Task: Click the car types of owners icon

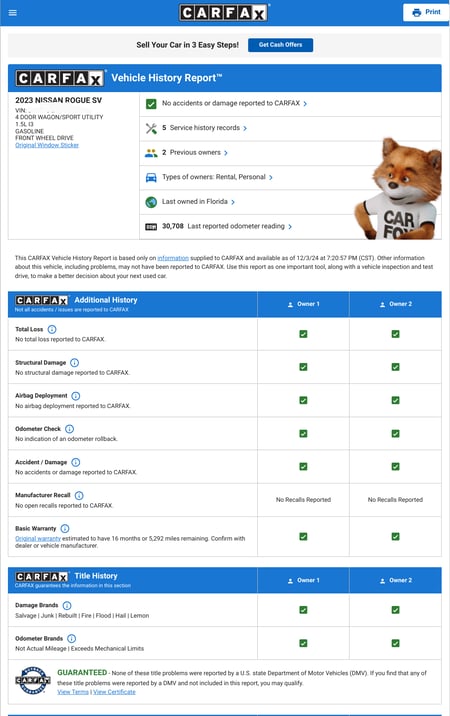Action: 151,178
